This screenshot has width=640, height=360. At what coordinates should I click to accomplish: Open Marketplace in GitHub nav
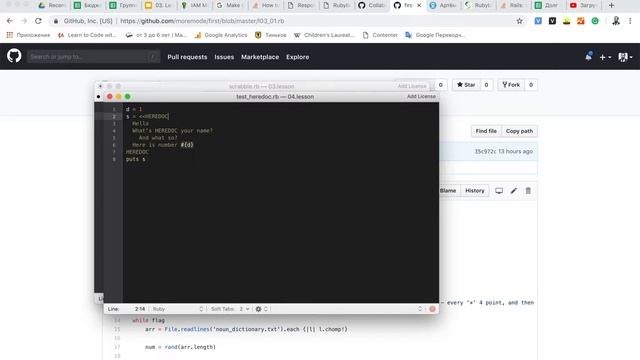[x=260, y=57]
